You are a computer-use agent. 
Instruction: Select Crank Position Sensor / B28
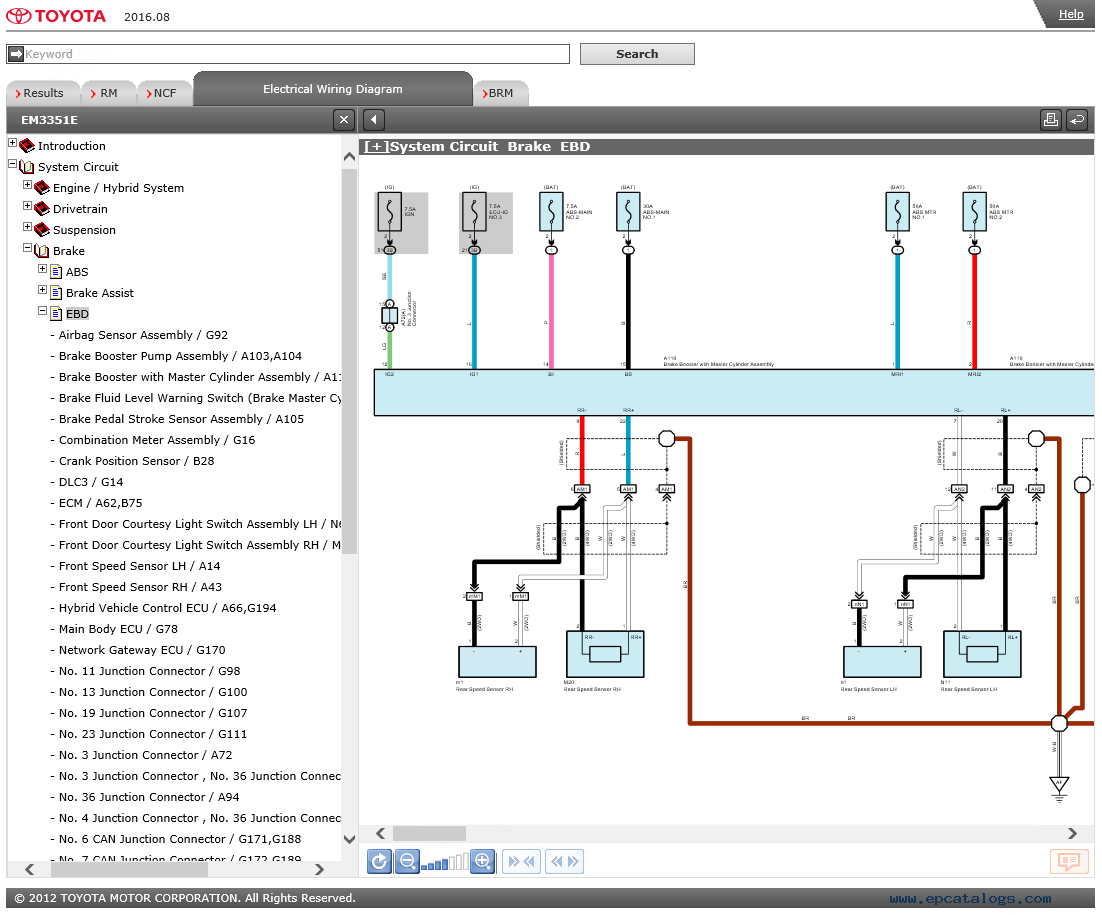tap(137, 461)
